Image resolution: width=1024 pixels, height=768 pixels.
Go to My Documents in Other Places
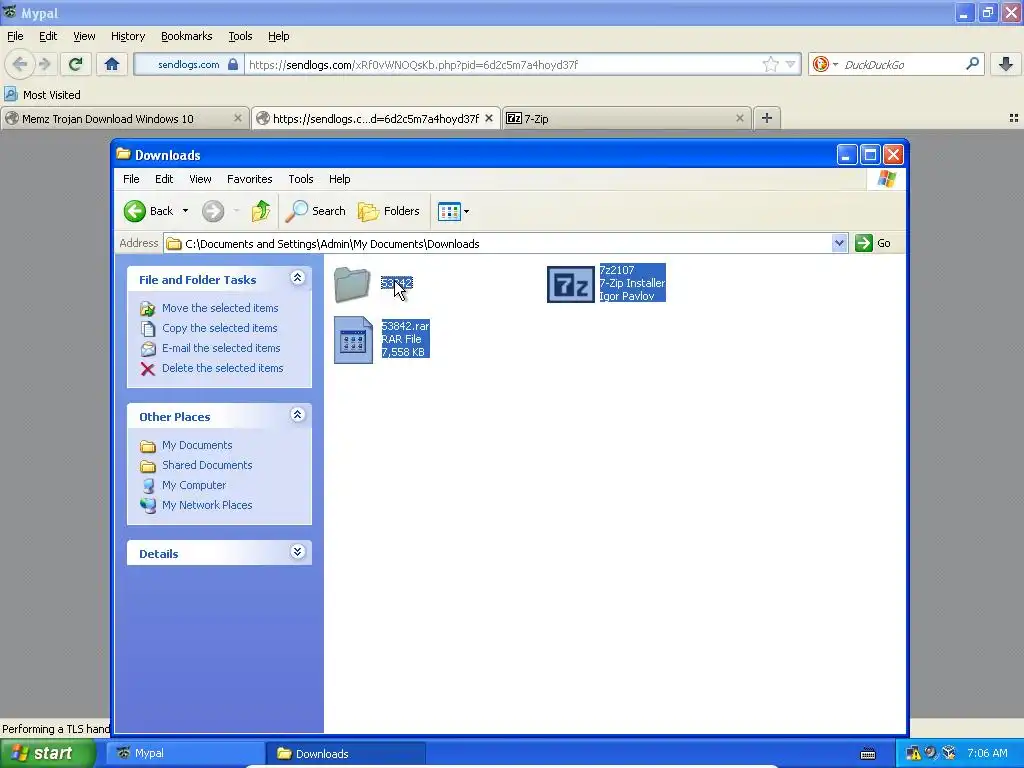[x=197, y=445]
